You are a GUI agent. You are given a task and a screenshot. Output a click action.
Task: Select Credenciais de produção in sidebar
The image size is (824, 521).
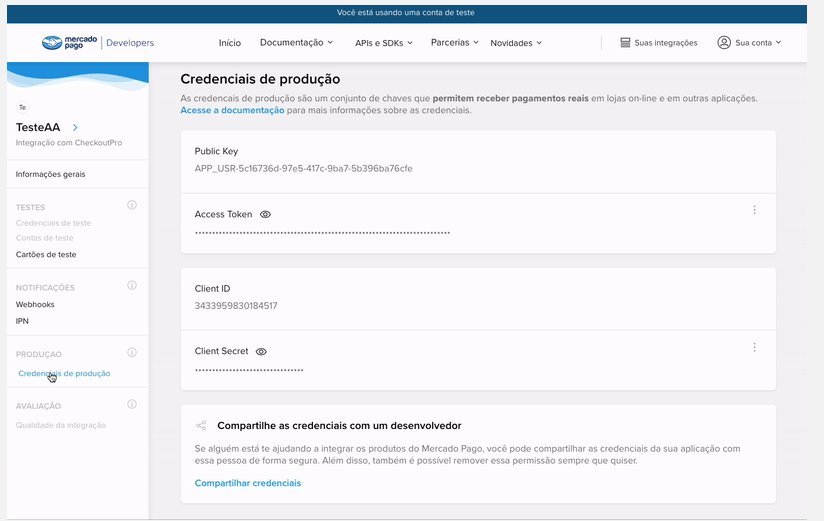[64, 373]
